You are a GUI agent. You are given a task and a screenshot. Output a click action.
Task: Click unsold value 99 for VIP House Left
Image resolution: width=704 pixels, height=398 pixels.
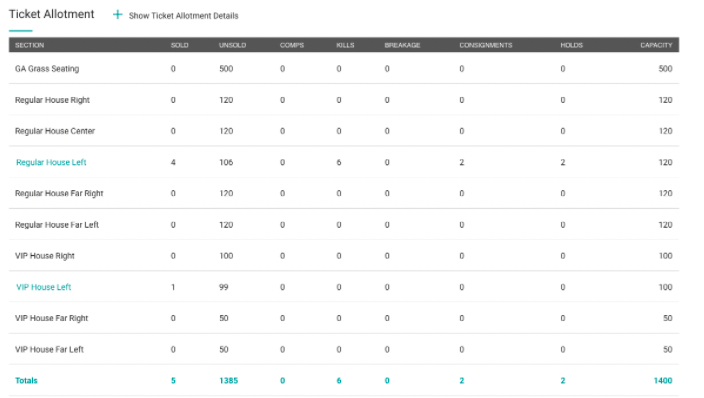[224, 287]
